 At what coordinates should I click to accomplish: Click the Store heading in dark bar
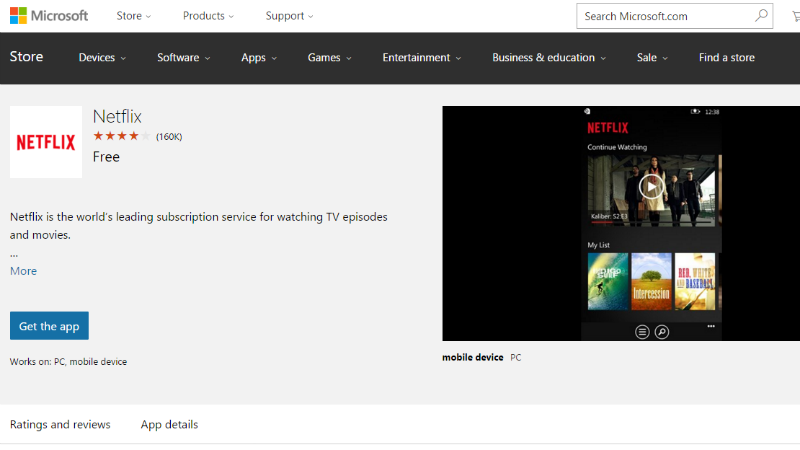point(27,57)
